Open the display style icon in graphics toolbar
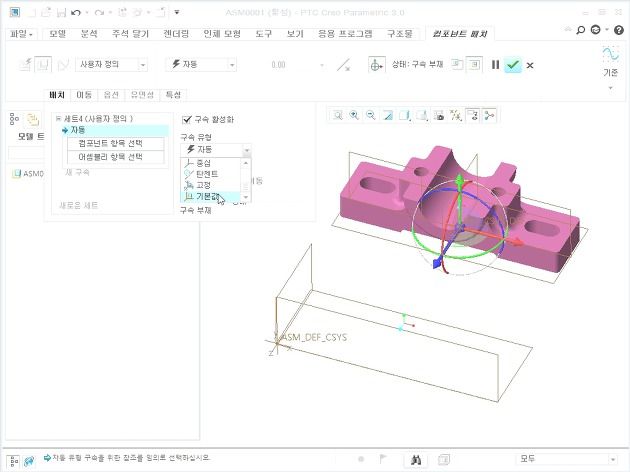This screenshot has width=630, height=472. (x=405, y=116)
